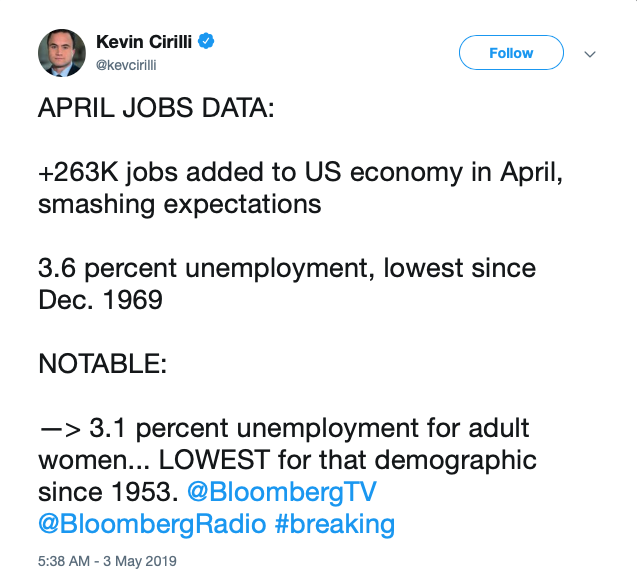The width and height of the screenshot is (637, 579).
Task: Click the APRIL JOBS DATA heading text
Action: coord(156,108)
